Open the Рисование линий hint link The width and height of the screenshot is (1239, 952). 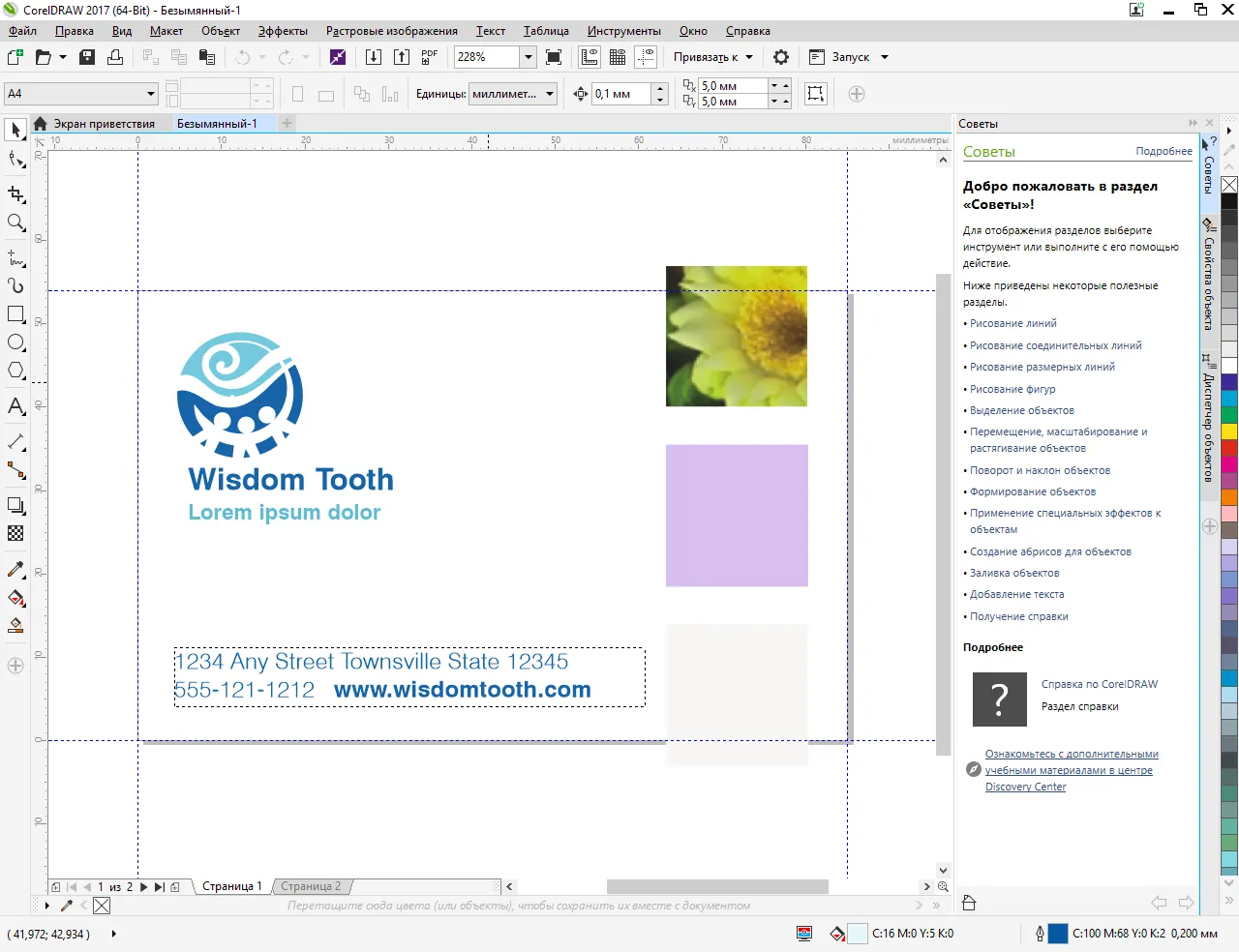(1013, 323)
